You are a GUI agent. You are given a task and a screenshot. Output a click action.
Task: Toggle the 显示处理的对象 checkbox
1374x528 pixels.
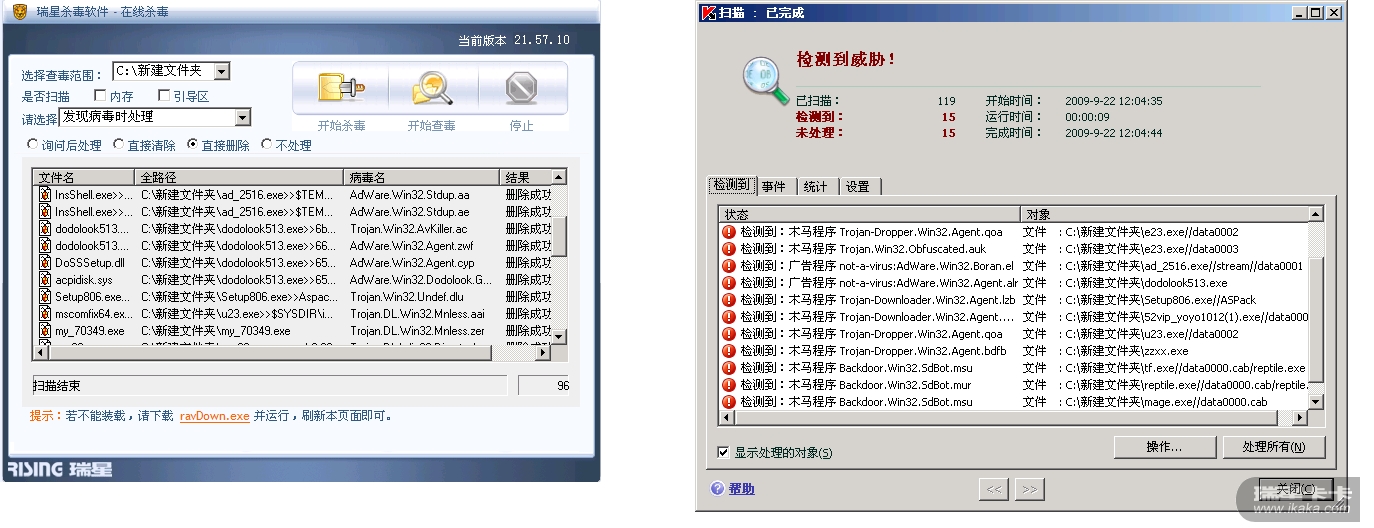click(x=723, y=452)
